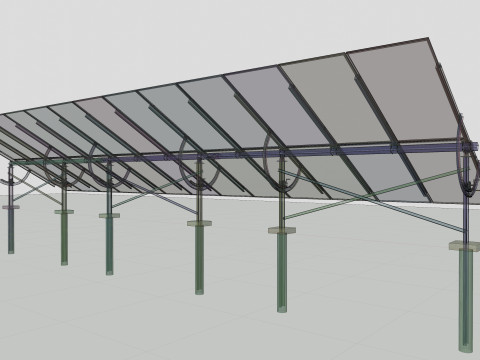Click the square pile cap on rightmost post
The height and width of the screenshot is (360, 480).
tap(465, 246)
